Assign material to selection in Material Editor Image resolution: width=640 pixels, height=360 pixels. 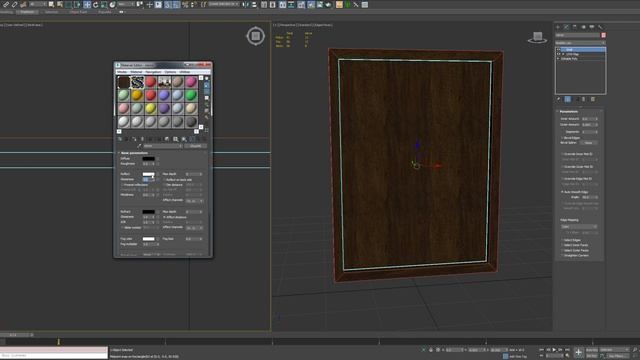click(x=134, y=139)
